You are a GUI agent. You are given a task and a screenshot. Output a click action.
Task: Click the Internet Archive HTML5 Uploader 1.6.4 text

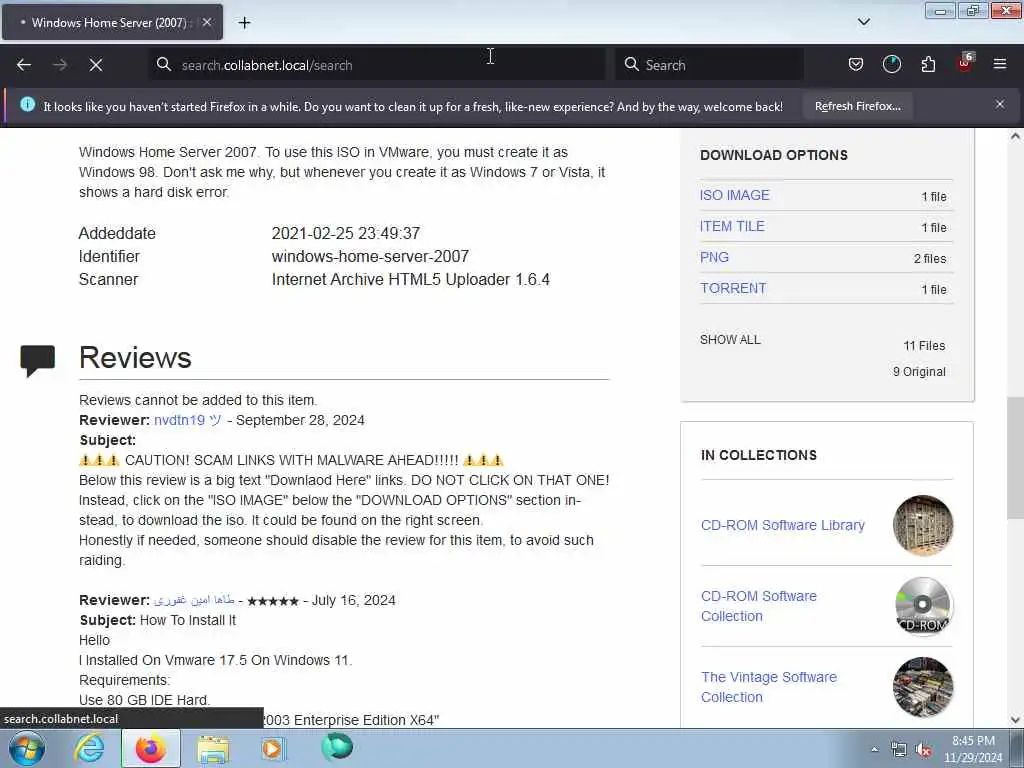411,280
